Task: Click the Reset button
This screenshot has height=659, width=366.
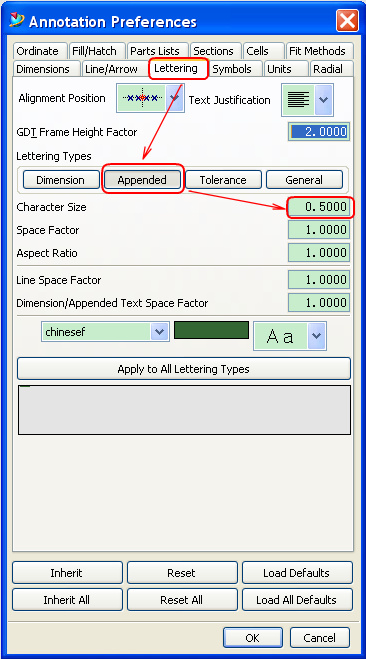Action: pos(182,573)
